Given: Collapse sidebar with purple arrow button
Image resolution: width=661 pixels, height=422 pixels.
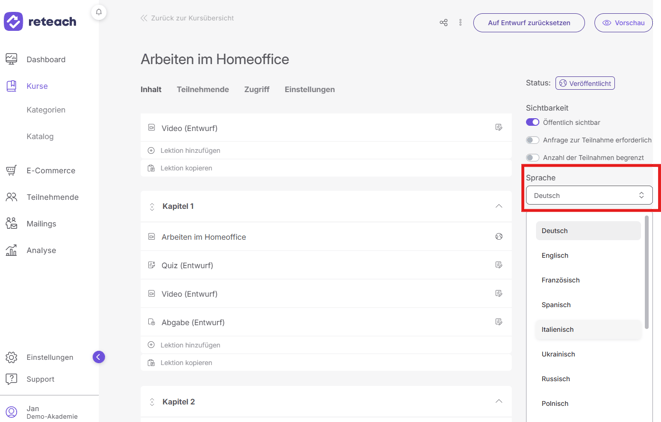Looking at the screenshot, I should point(98,357).
